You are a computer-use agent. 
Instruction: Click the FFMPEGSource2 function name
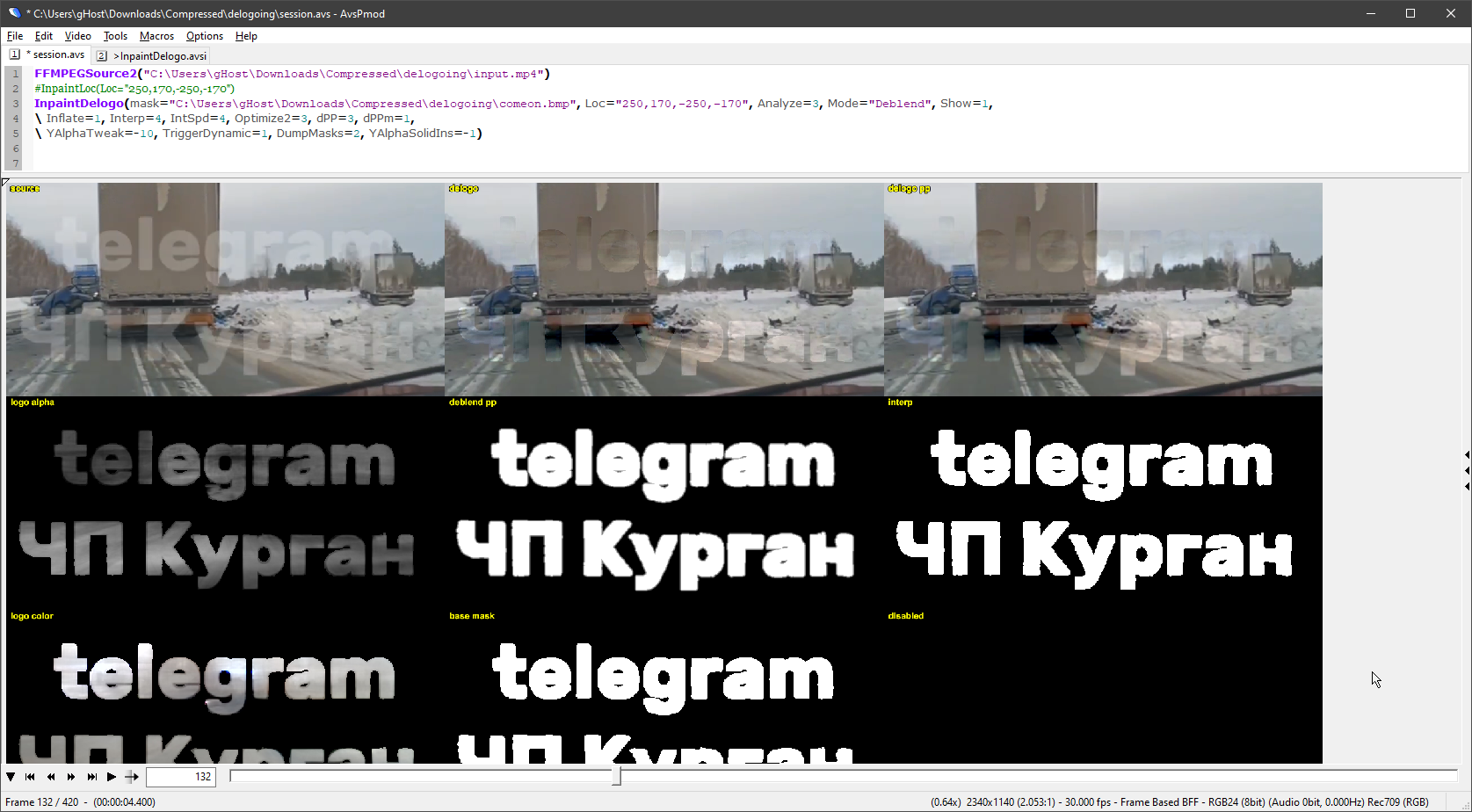coord(86,74)
